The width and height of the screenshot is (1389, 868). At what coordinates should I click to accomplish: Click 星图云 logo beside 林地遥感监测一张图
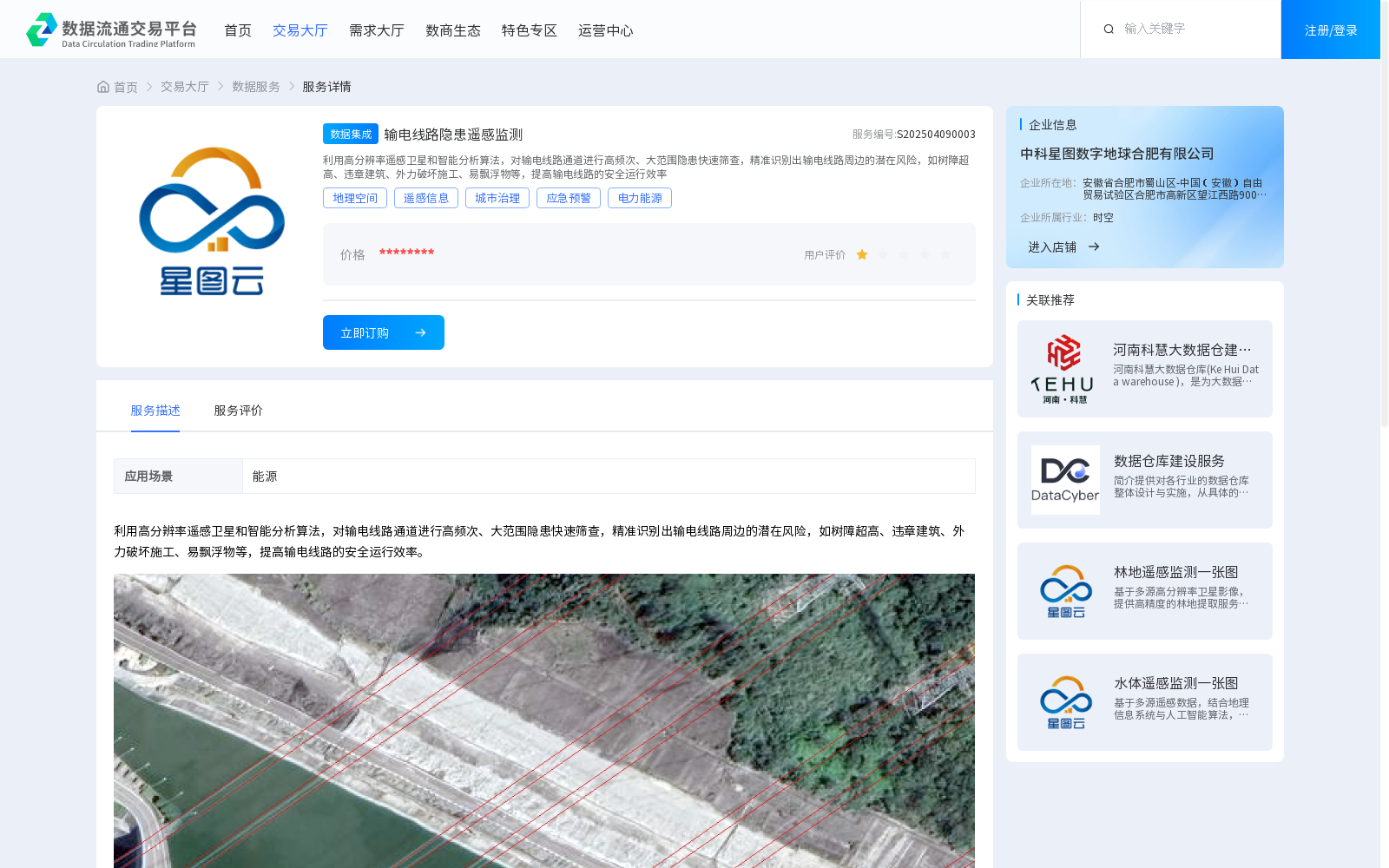(1065, 591)
